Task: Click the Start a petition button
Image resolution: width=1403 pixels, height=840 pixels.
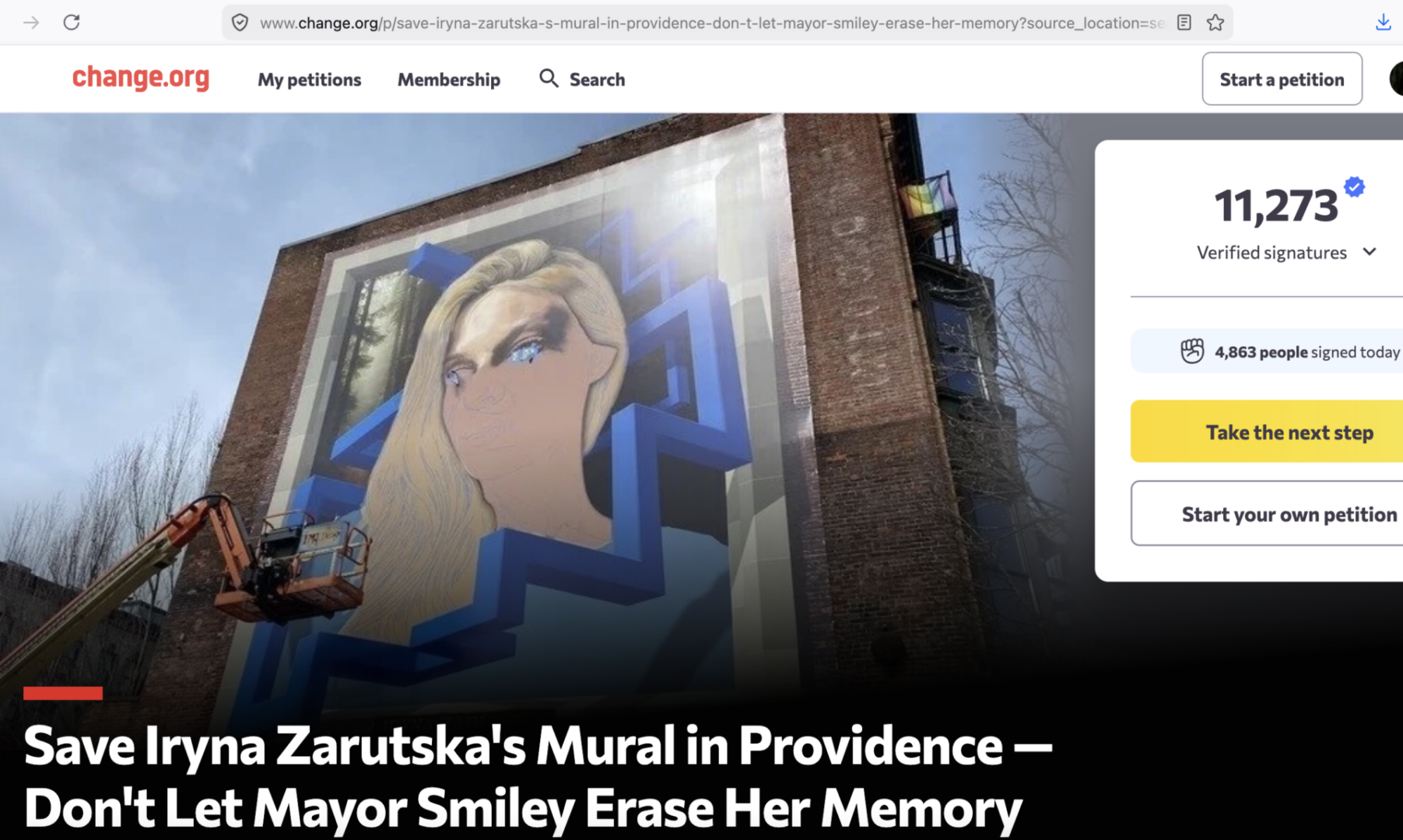Action: [x=1282, y=79]
